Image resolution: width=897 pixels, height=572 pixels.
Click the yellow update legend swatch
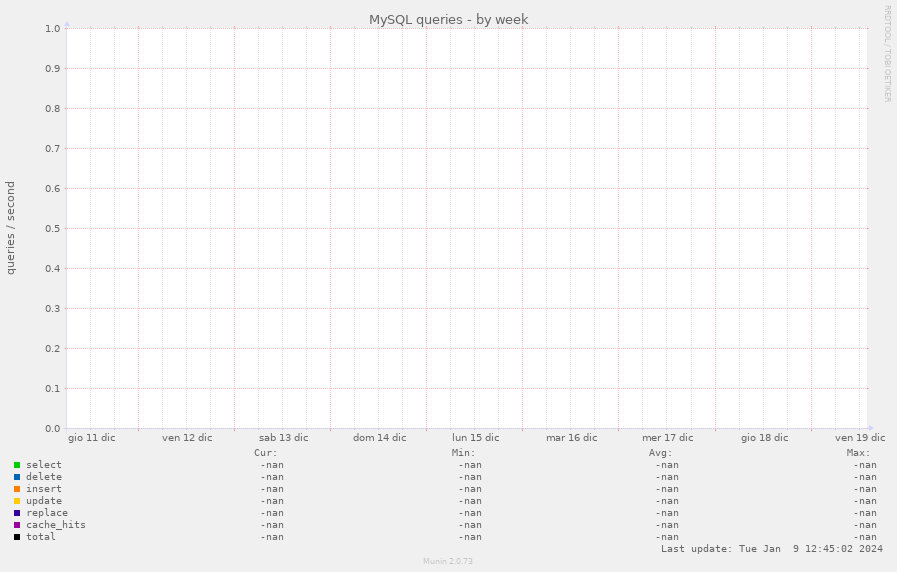click(17, 501)
